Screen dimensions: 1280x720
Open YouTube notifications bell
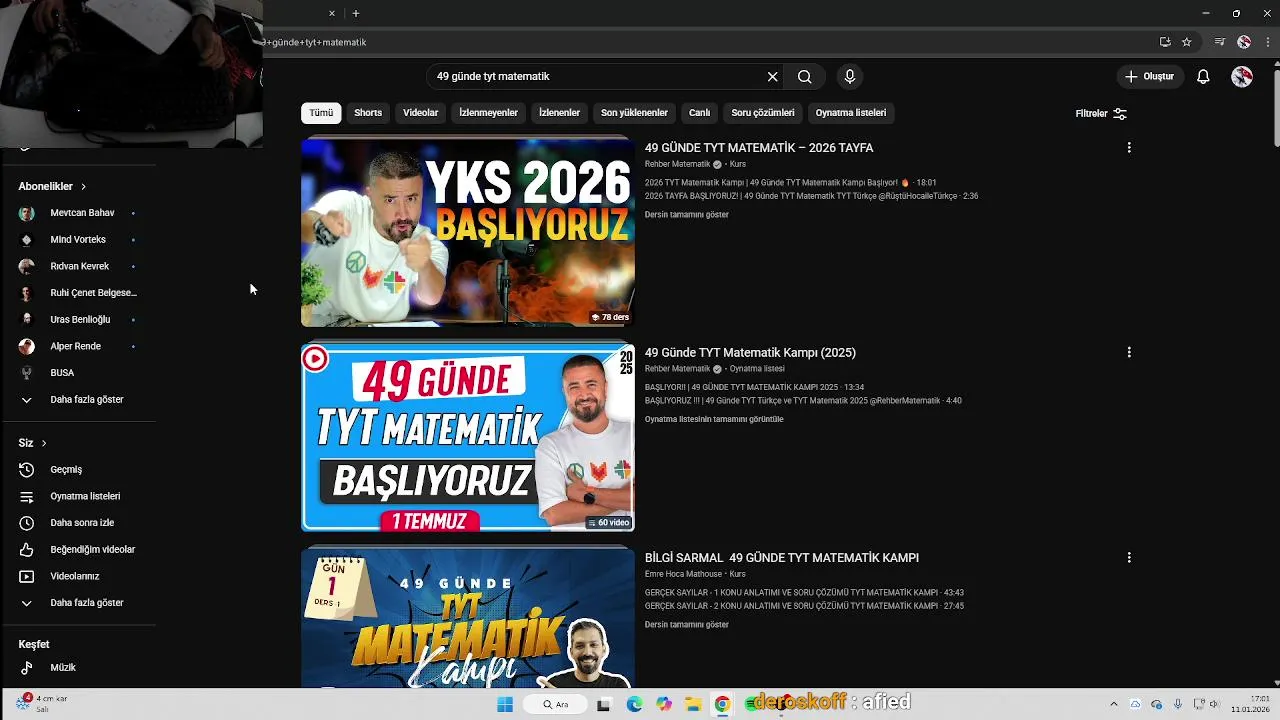1204,77
